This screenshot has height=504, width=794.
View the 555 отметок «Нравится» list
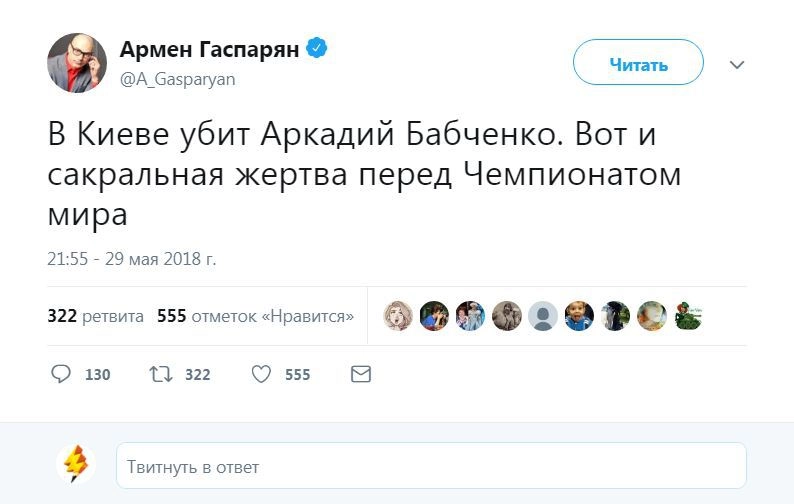coord(255,316)
